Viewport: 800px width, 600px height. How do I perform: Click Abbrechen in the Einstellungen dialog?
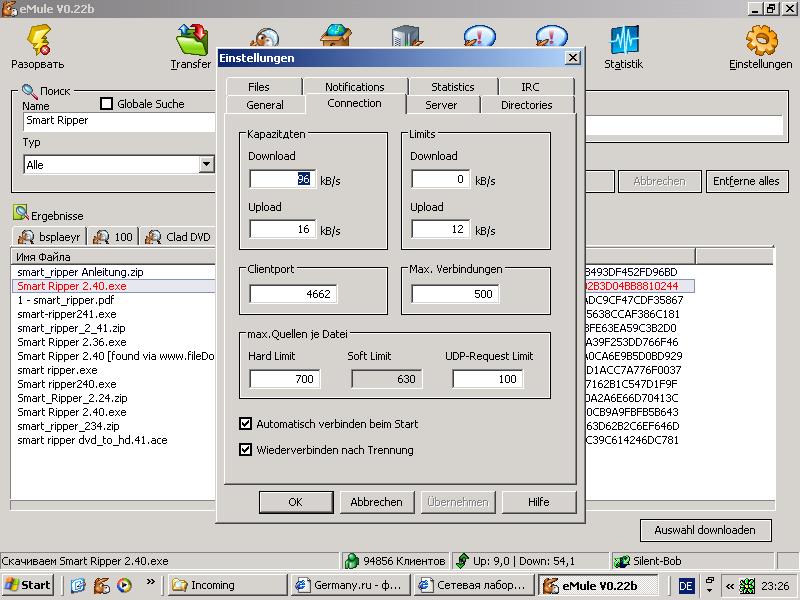[x=377, y=502]
